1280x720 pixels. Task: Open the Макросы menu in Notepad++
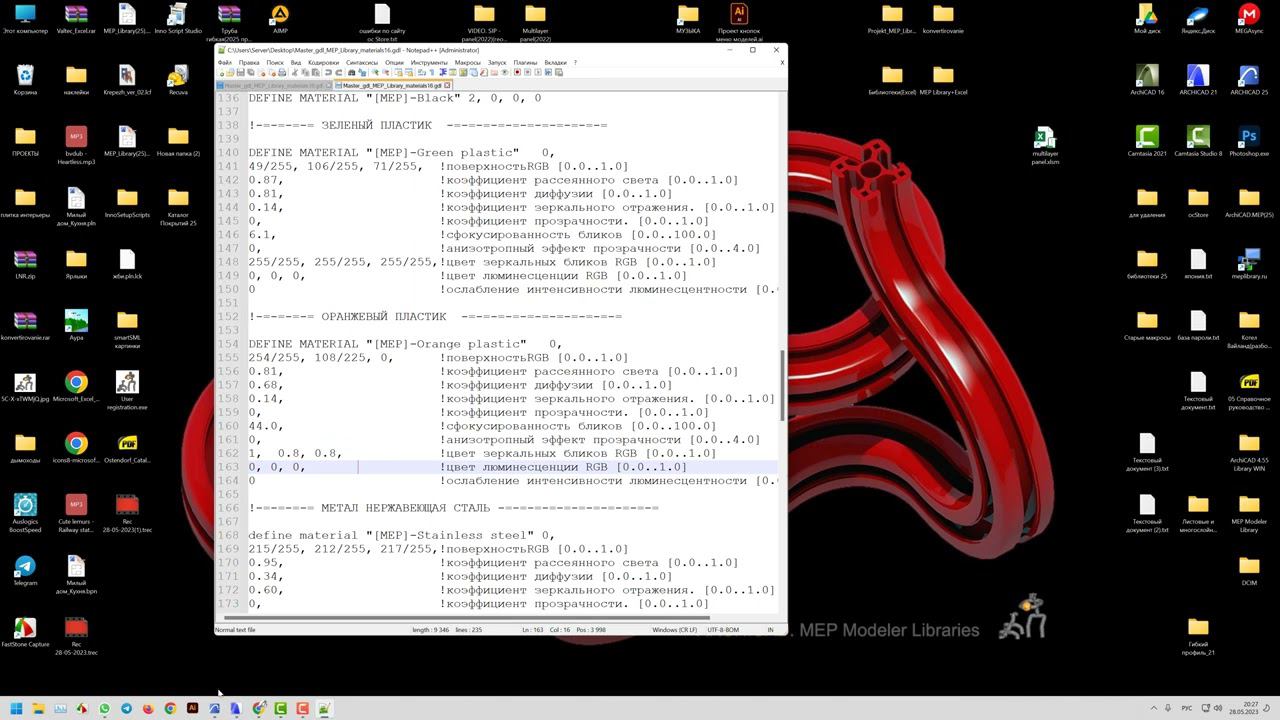pyautogui.click(x=468, y=62)
